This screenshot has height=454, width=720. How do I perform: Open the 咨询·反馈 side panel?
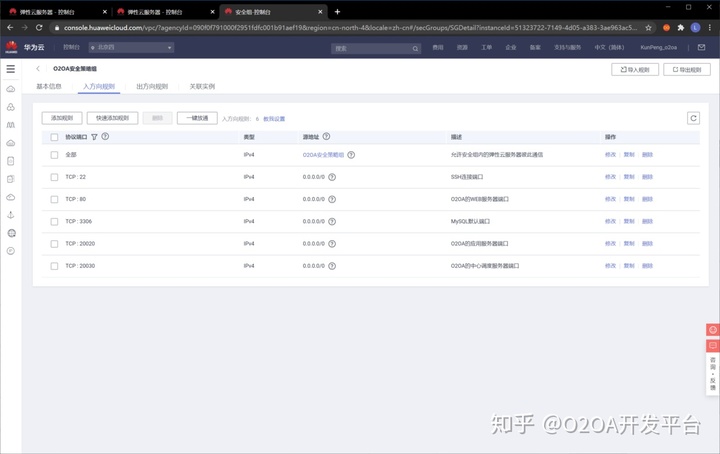pyautogui.click(x=713, y=374)
